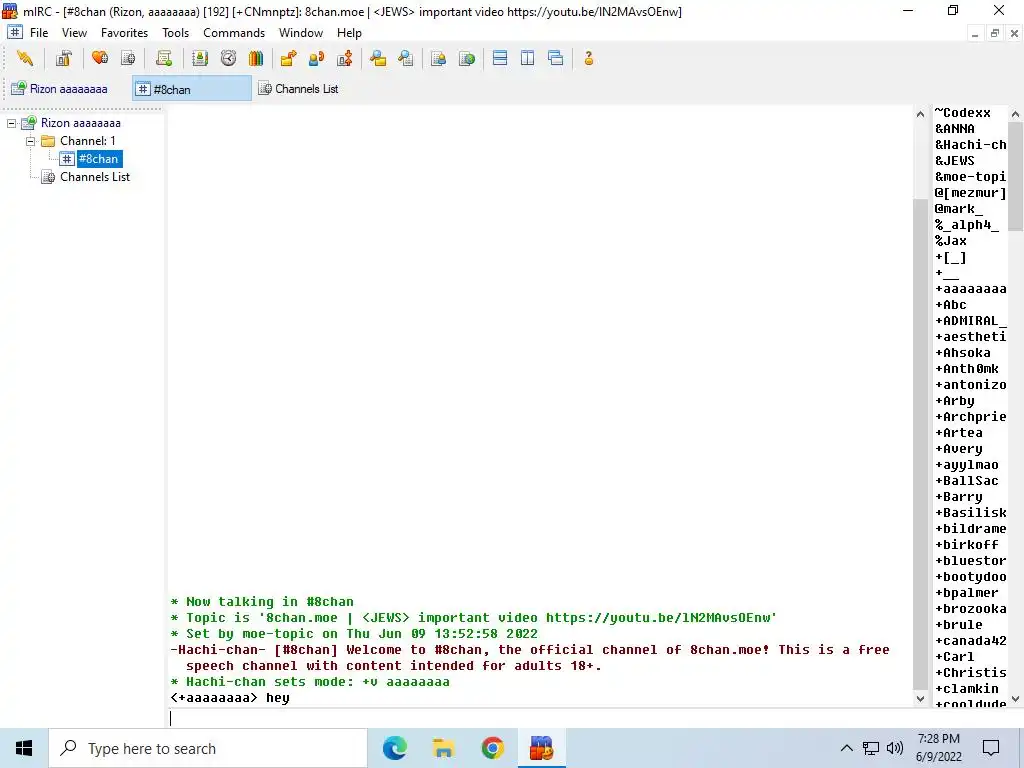The image size is (1024, 768).
Task: Open File Explorer from the taskbar
Action: [x=443, y=748]
